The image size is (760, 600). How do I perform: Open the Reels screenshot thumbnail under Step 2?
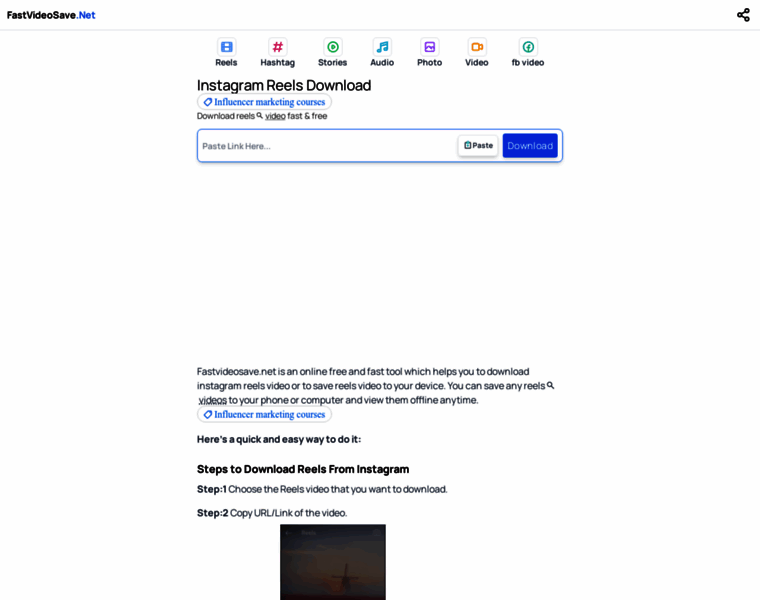click(332, 562)
